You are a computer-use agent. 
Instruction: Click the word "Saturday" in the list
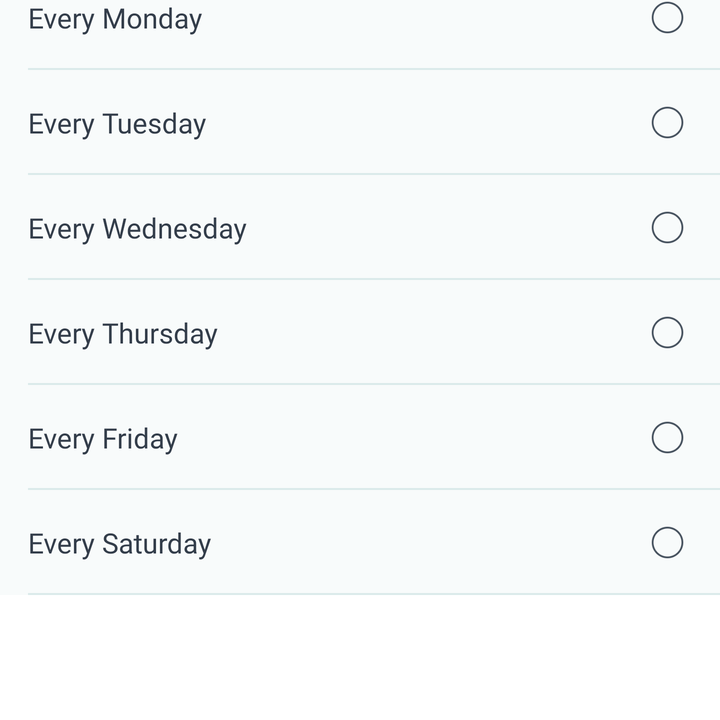[157, 545]
